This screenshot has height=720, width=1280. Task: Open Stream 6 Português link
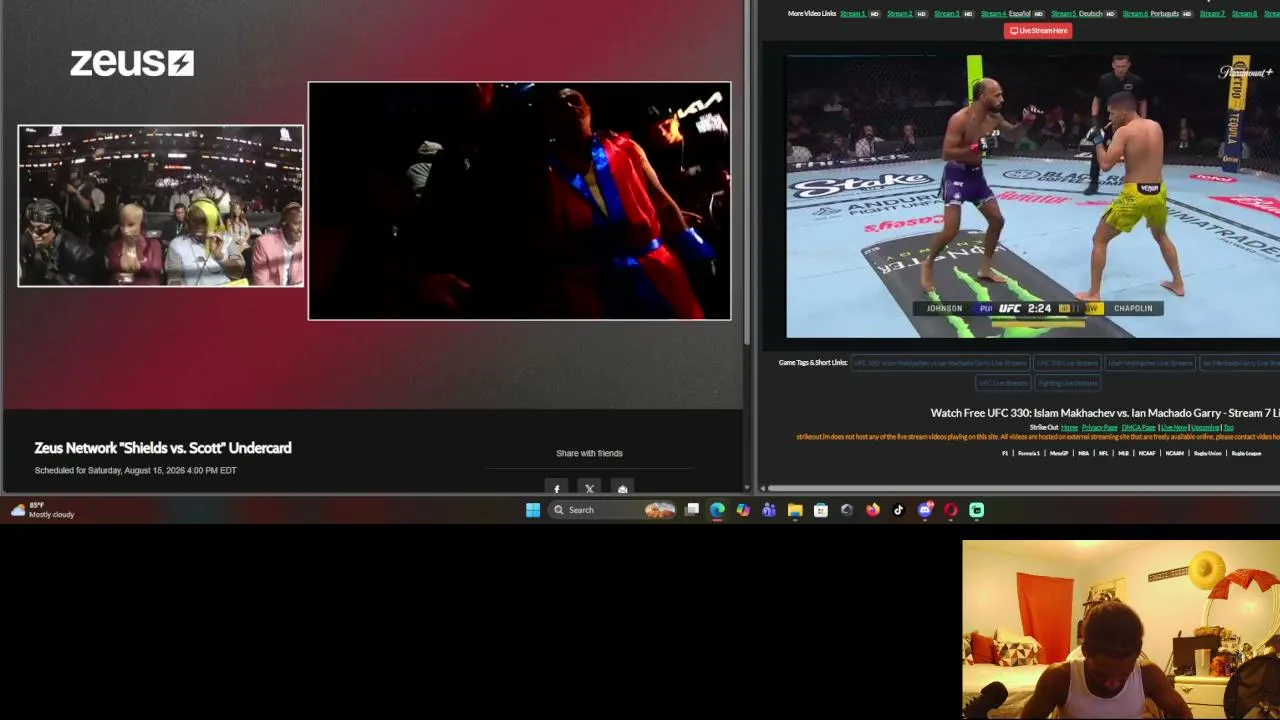click(x=1151, y=14)
